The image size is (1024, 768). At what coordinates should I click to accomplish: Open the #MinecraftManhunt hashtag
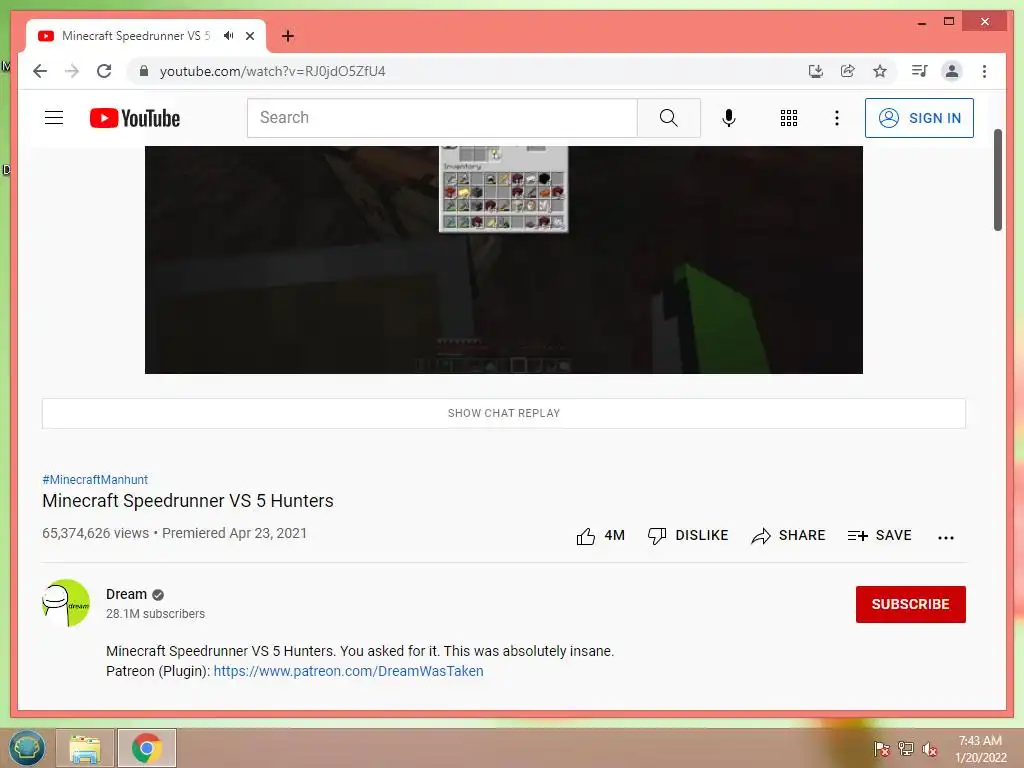pos(95,479)
